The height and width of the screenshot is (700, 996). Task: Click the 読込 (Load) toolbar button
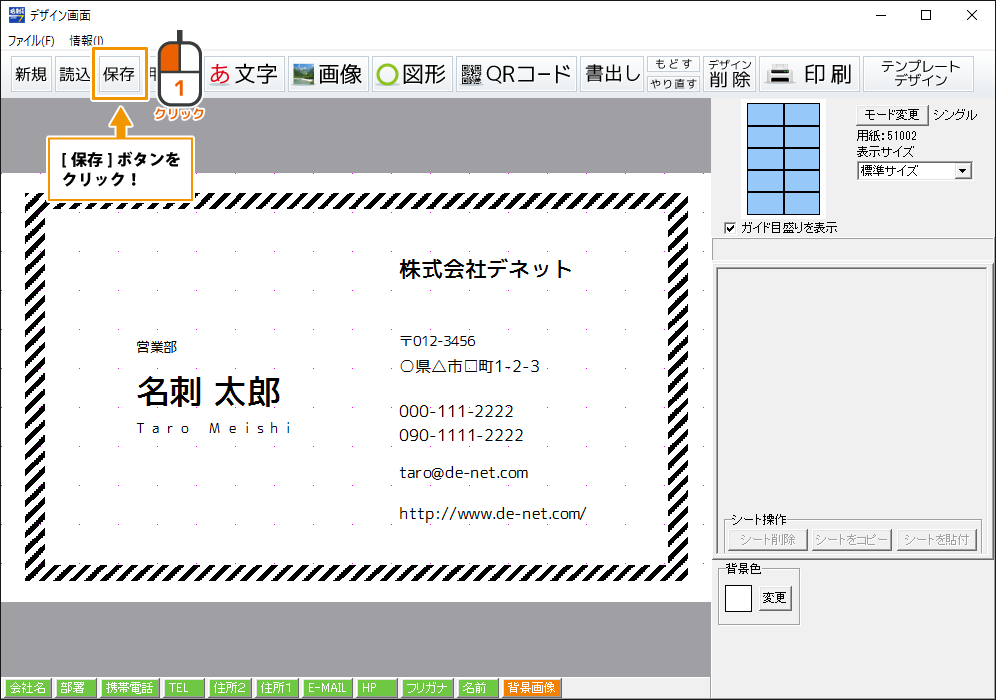(x=74, y=74)
